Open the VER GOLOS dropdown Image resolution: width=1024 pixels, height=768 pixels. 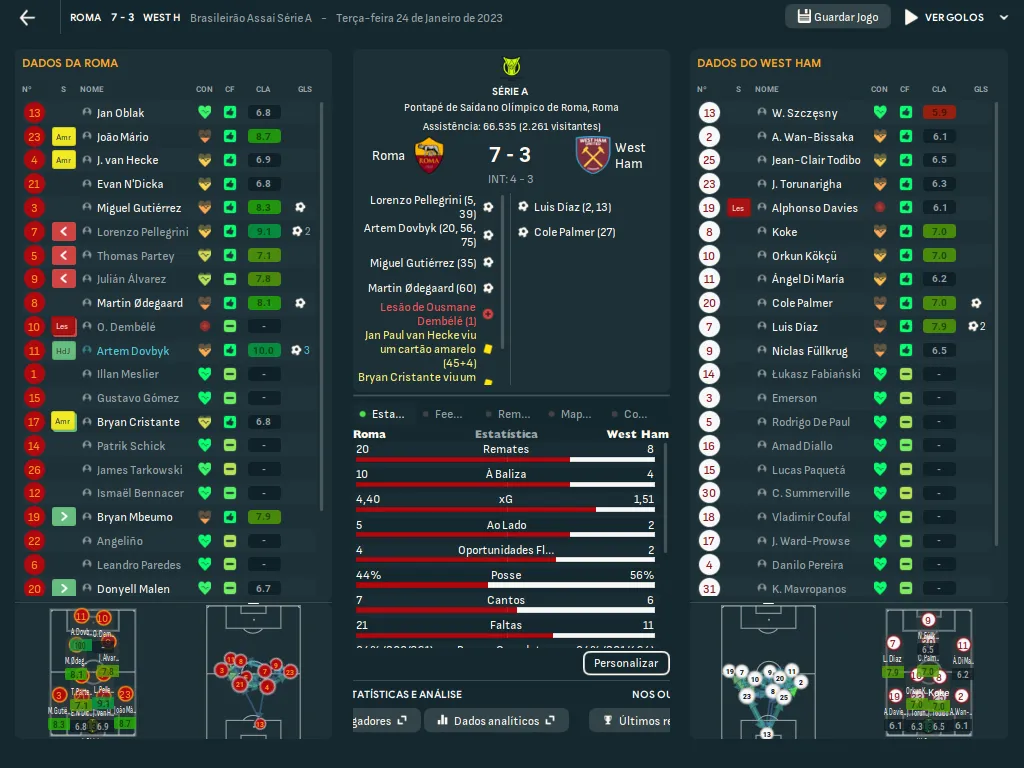pos(943,17)
